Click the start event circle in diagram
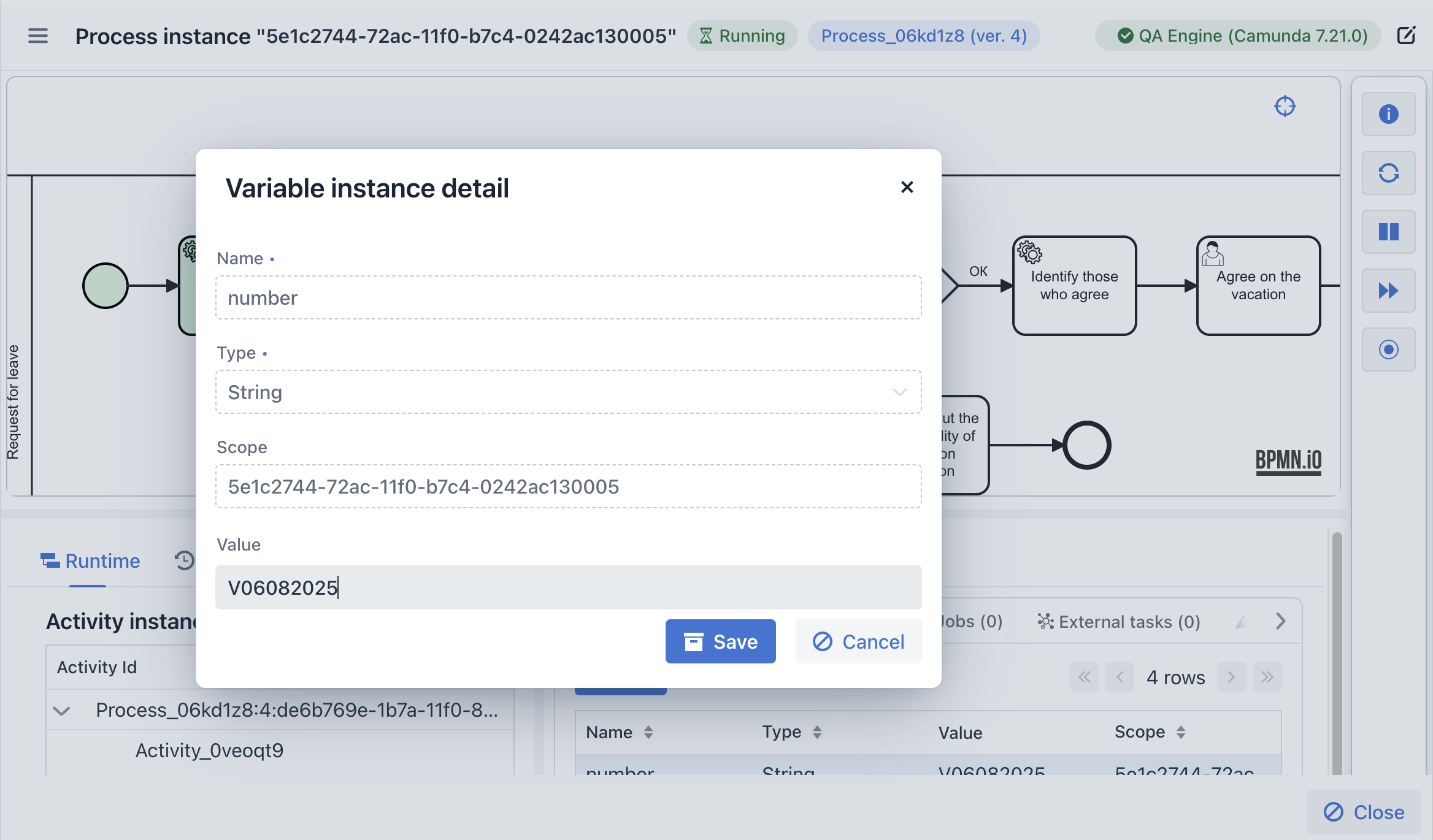This screenshot has height=840, width=1433. (106, 286)
